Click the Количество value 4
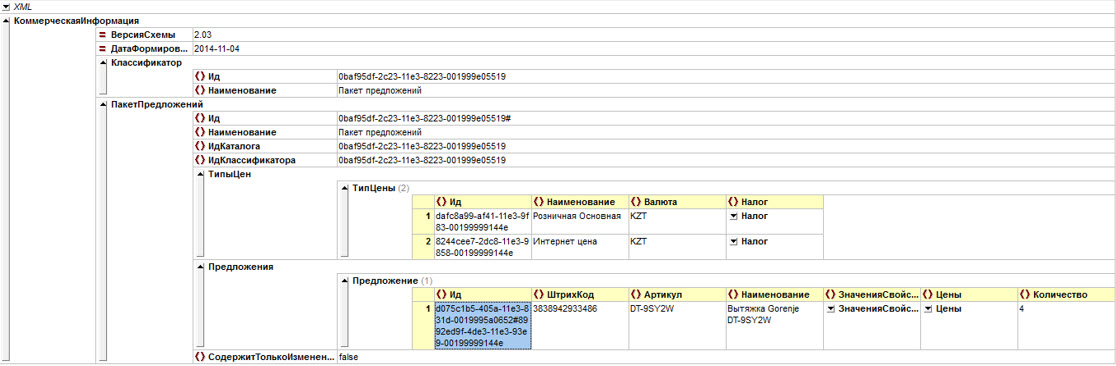The height and width of the screenshot is (366, 1116). pos(1065,326)
